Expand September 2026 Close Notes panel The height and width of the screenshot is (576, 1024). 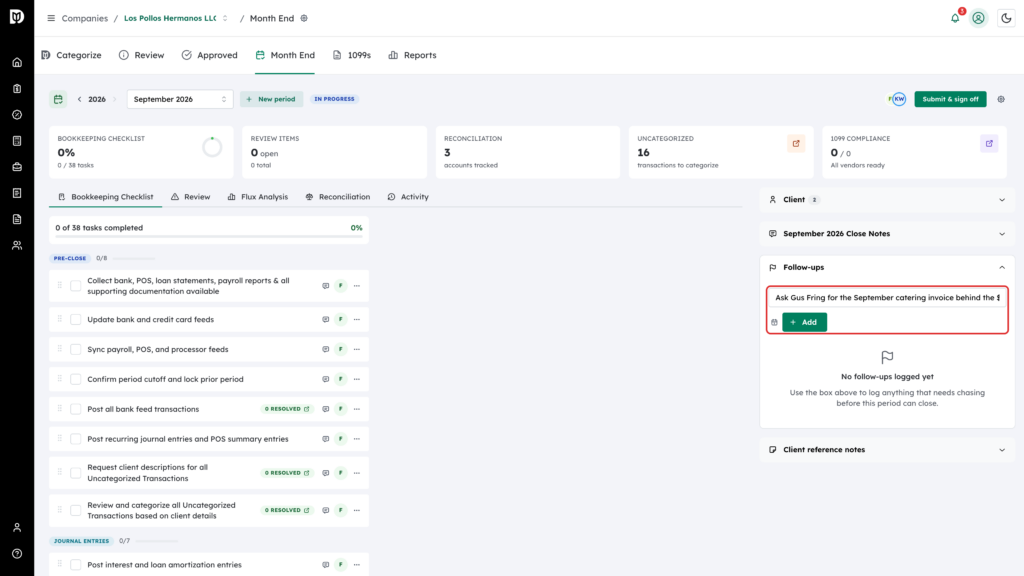pos(887,234)
